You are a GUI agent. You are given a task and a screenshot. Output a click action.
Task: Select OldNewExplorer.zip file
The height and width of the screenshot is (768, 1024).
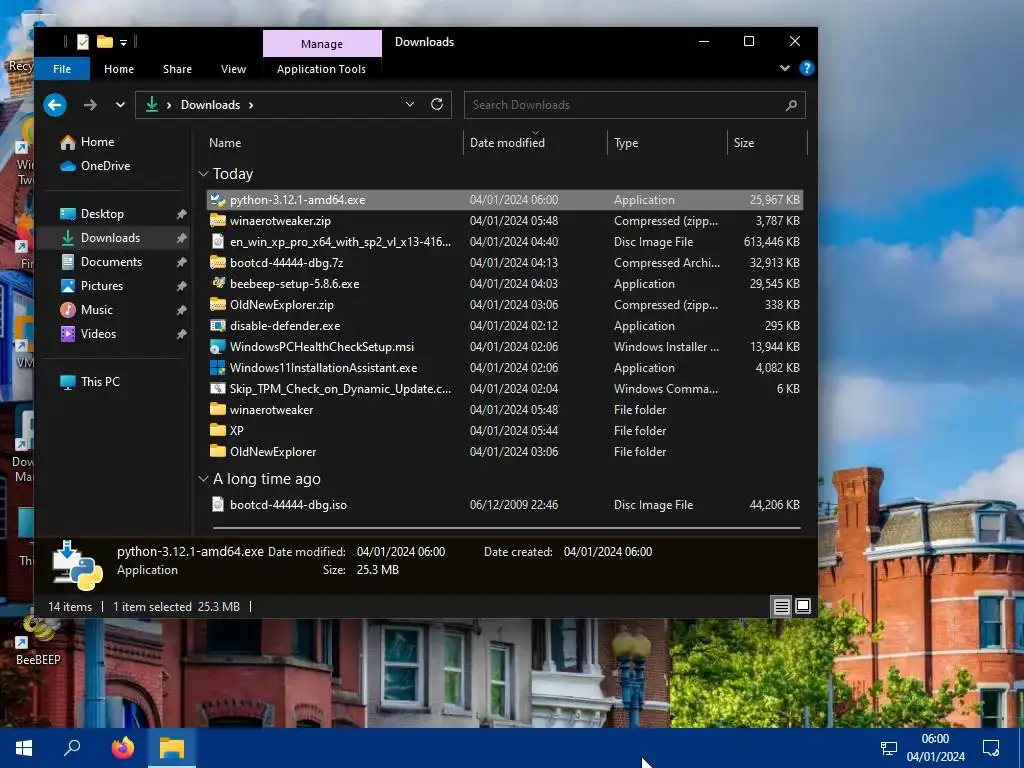coord(504,304)
